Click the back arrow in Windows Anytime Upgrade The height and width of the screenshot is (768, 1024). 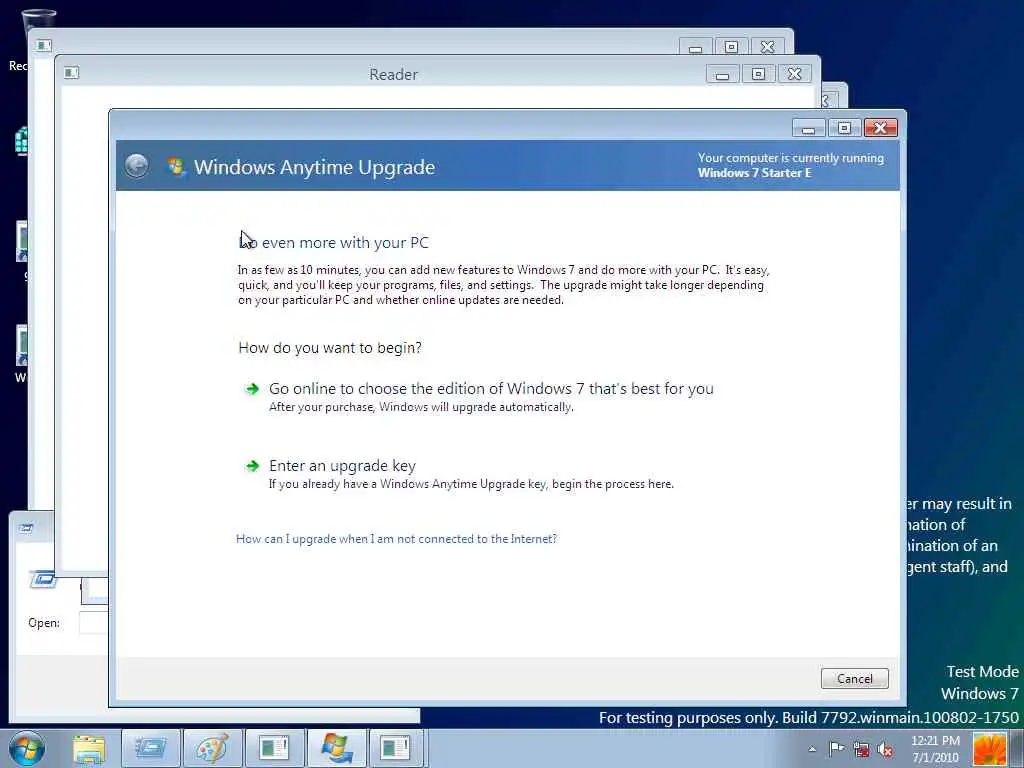pos(136,166)
